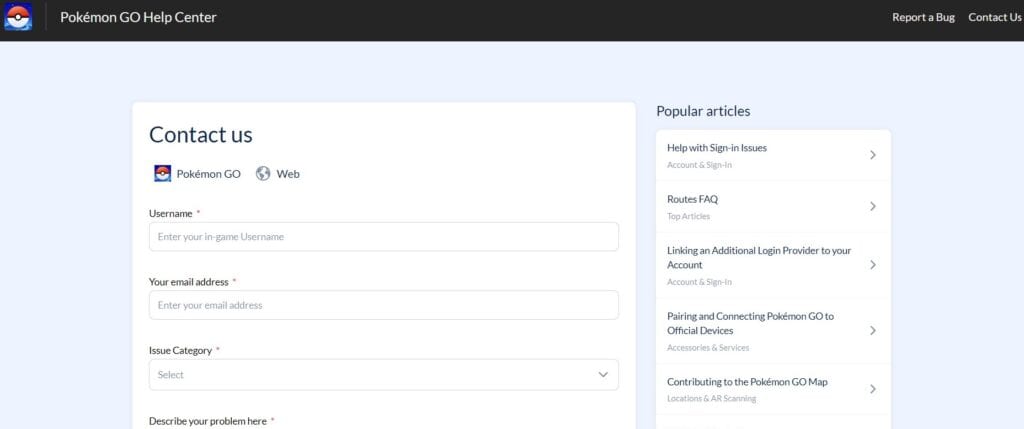
Task: Click the Pokémon GO text label in form
Action: click(x=208, y=174)
